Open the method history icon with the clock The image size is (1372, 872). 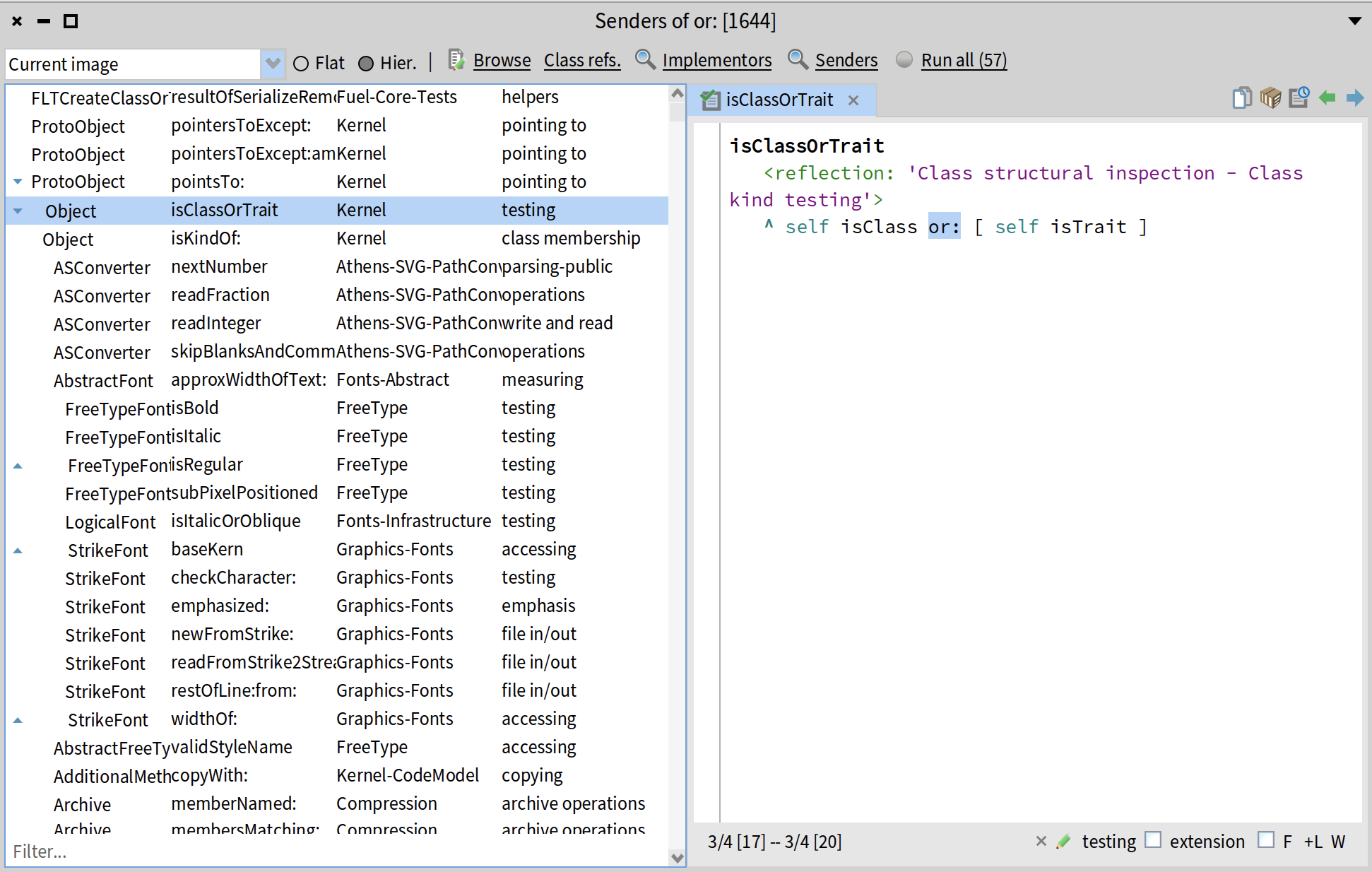(x=1299, y=98)
